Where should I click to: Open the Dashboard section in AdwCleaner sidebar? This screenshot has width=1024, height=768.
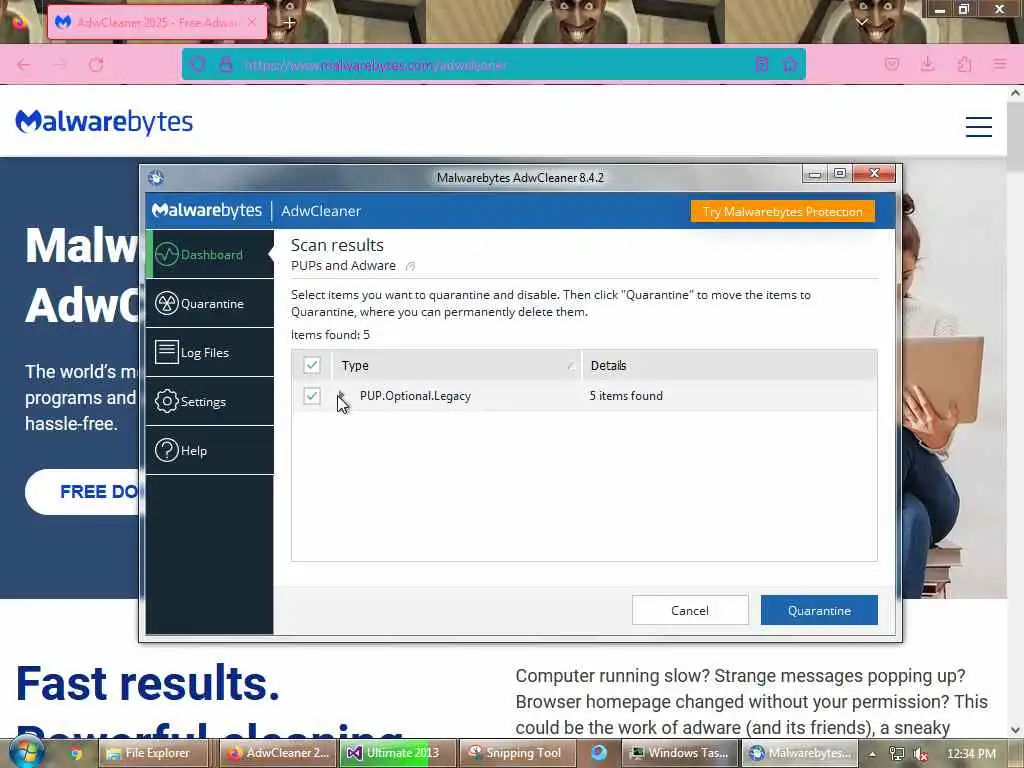(x=210, y=254)
